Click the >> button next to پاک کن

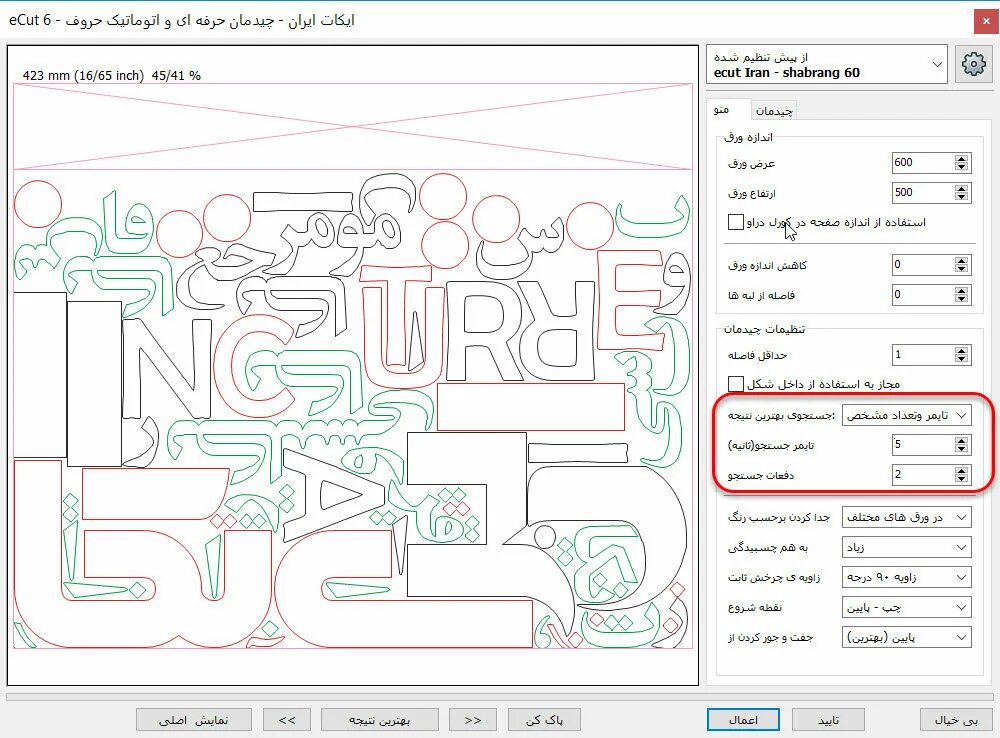(x=473, y=720)
